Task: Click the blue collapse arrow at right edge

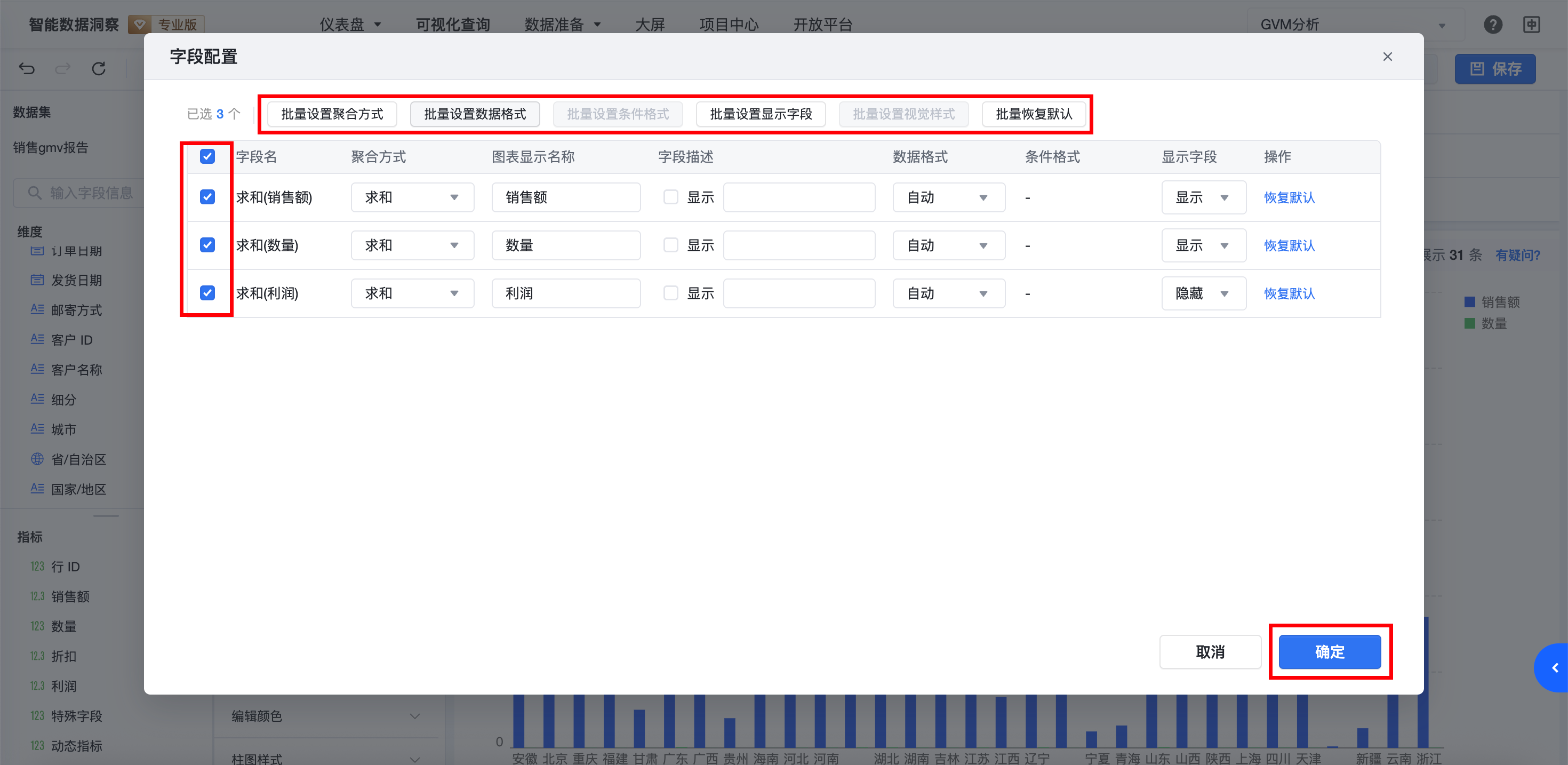Action: click(1555, 668)
